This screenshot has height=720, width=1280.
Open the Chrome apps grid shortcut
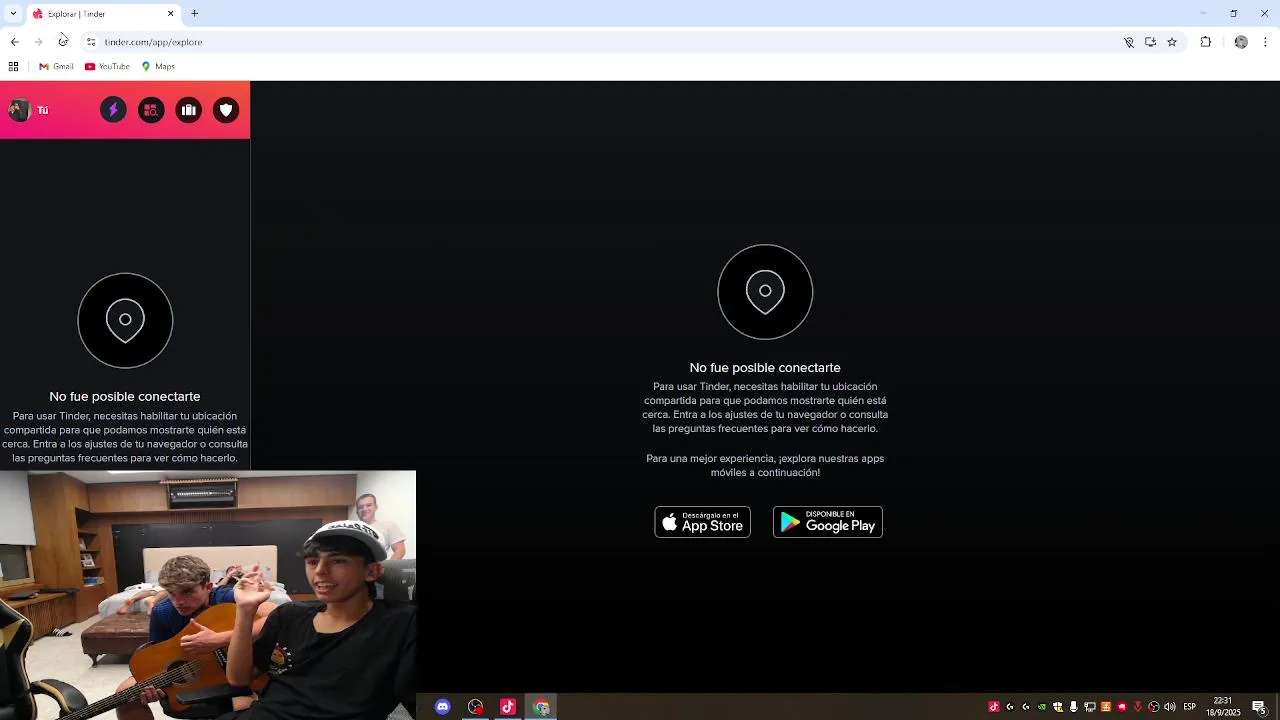click(x=13, y=66)
